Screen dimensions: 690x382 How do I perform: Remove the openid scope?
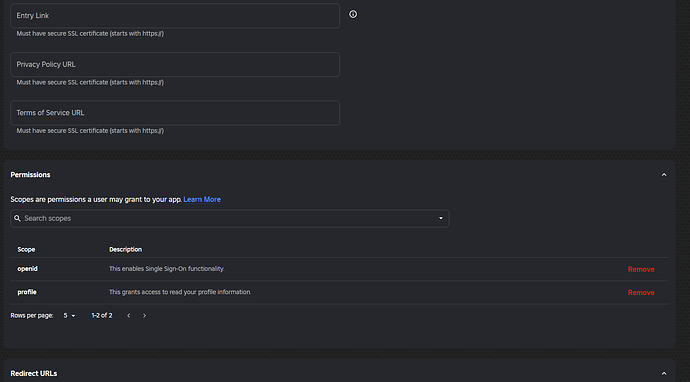(641, 269)
